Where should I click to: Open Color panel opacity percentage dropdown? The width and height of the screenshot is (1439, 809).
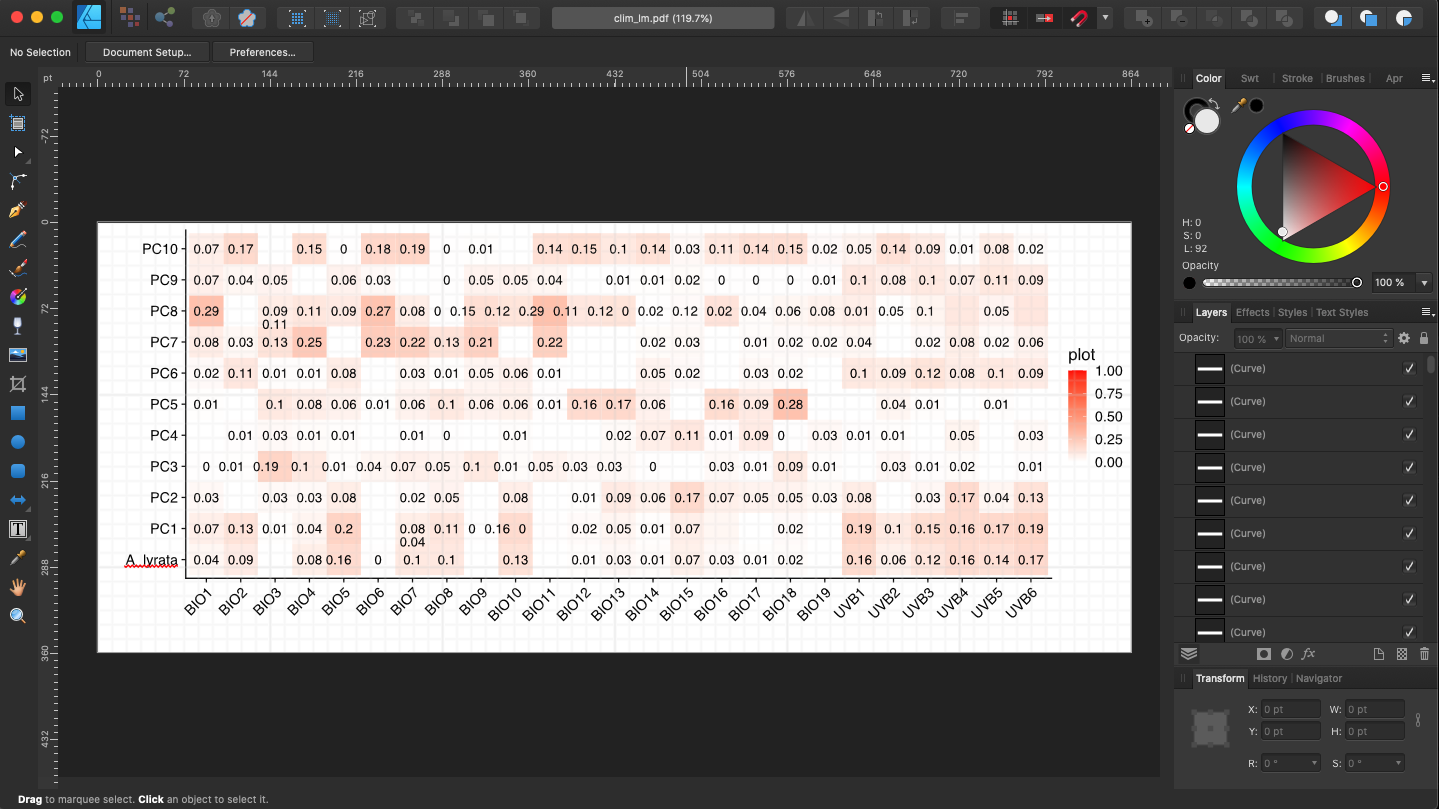click(x=1425, y=283)
